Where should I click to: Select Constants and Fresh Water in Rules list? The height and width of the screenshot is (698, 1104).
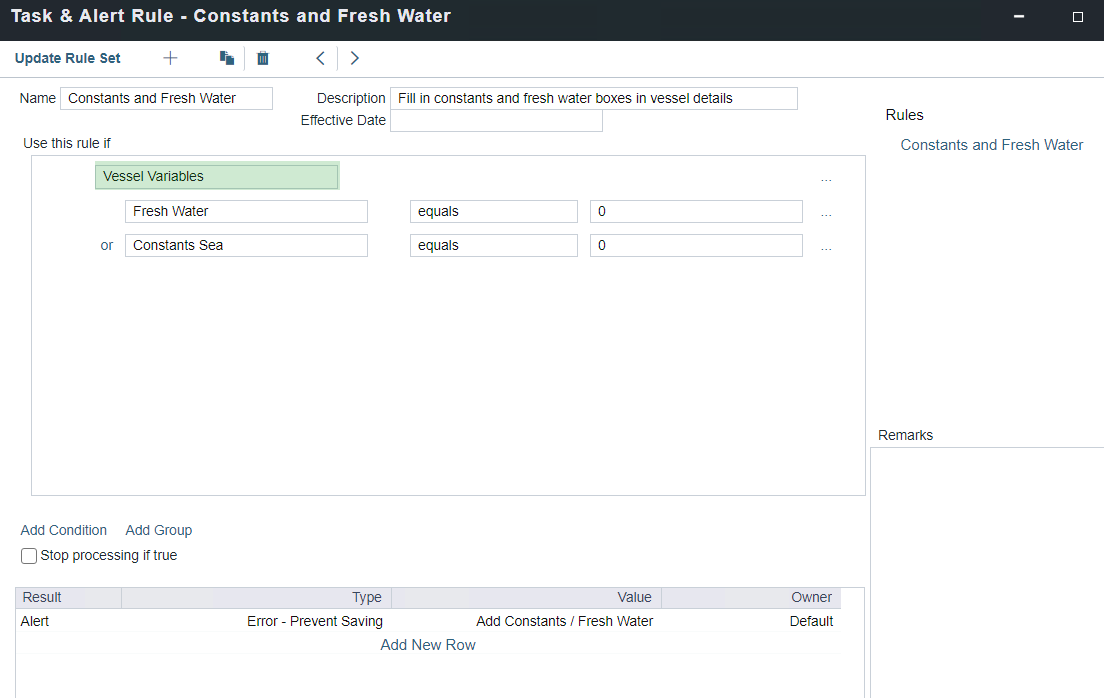point(991,145)
